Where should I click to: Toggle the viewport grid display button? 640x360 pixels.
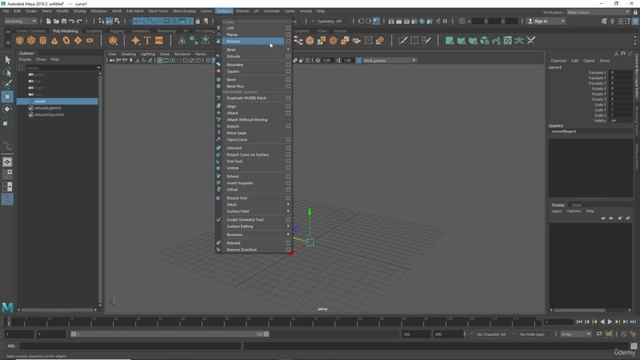coord(160,60)
